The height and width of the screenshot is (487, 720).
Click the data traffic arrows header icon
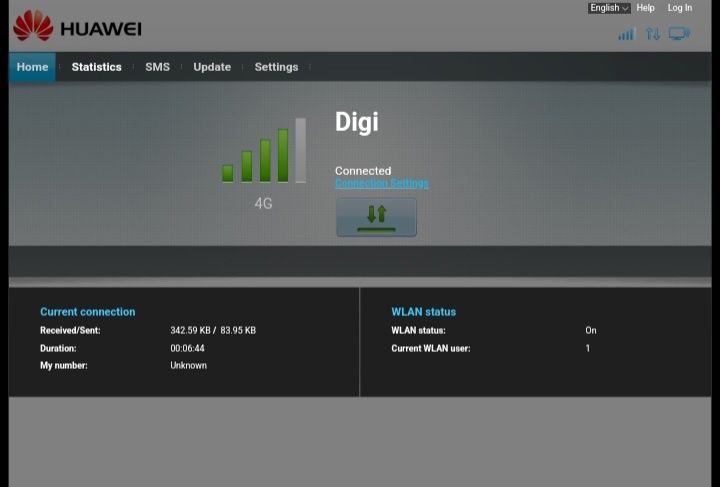652,34
